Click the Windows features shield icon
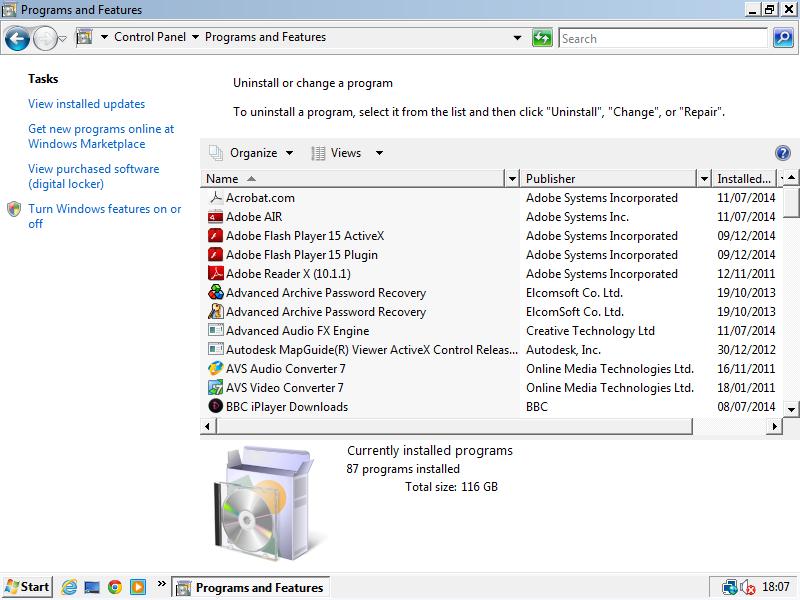The width and height of the screenshot is (800, 600). coord(14,209)
